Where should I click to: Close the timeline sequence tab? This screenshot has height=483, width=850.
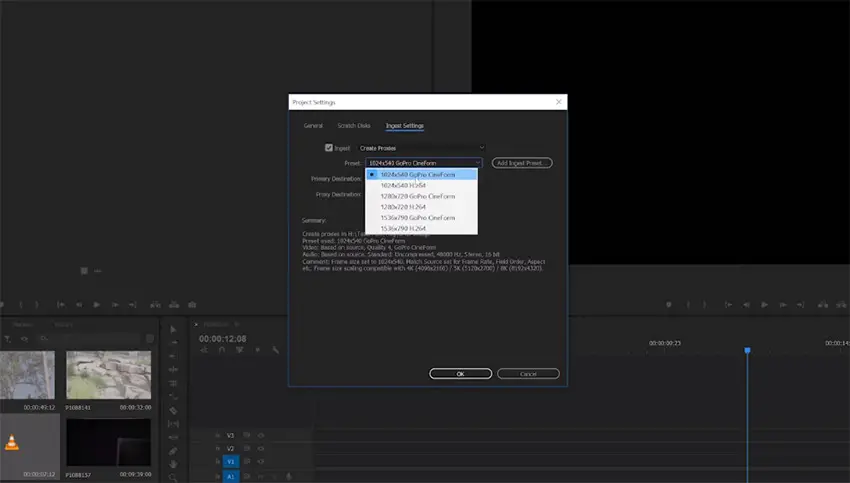tap(196, 324)
